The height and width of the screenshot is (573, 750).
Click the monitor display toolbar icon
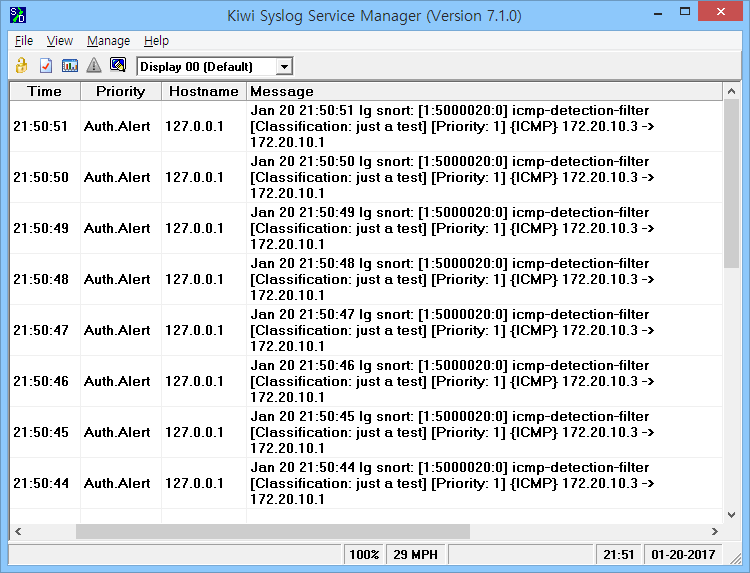tap(118, 65)
